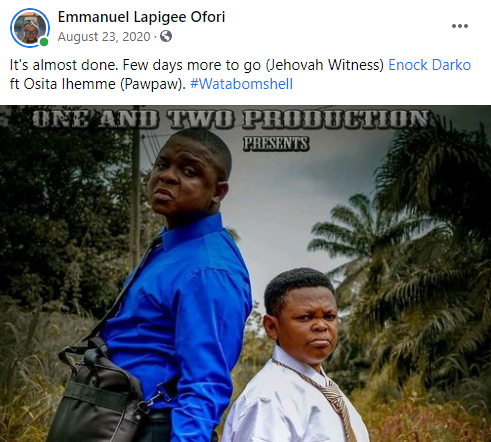Click the 'PRESENTS' text on the poster
Image resolution: width=491 pixels, height=442 pixels.
tap(276, 144)
